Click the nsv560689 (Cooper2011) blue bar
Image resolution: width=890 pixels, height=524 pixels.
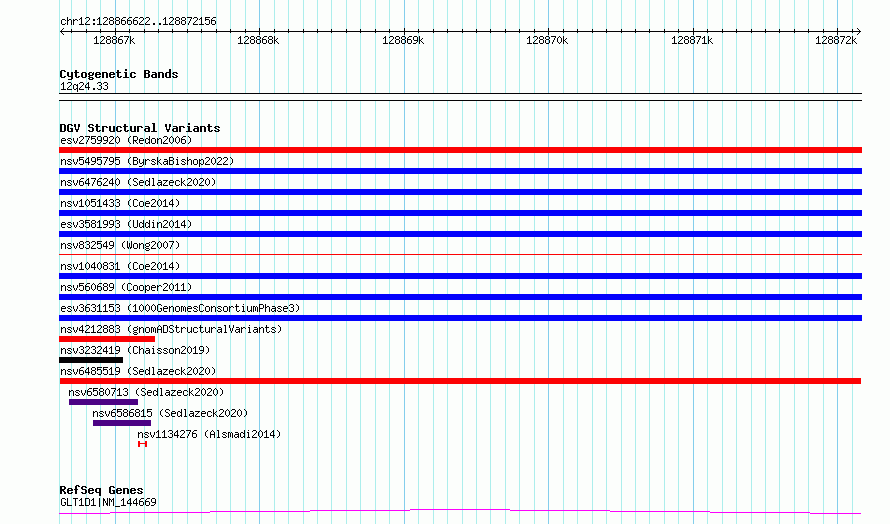coord(460,297)
